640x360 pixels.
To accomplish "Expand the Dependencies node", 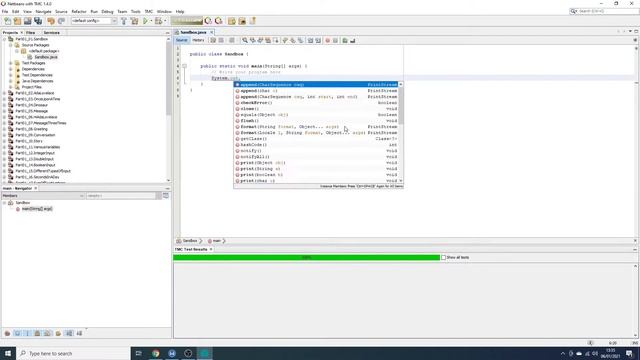I will [11, 69].
